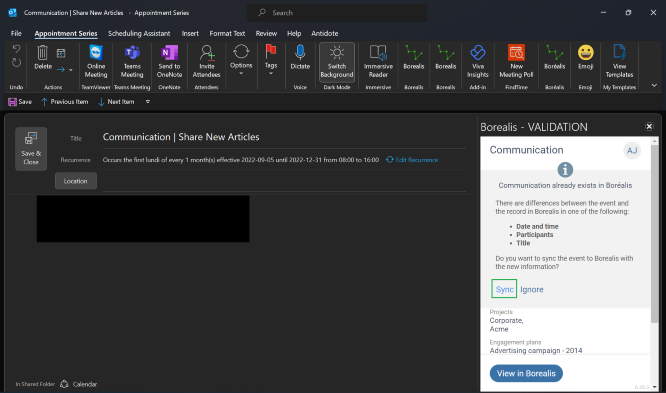
Task: Click the 'Corporate,' project text
Action: pos(506,321)
